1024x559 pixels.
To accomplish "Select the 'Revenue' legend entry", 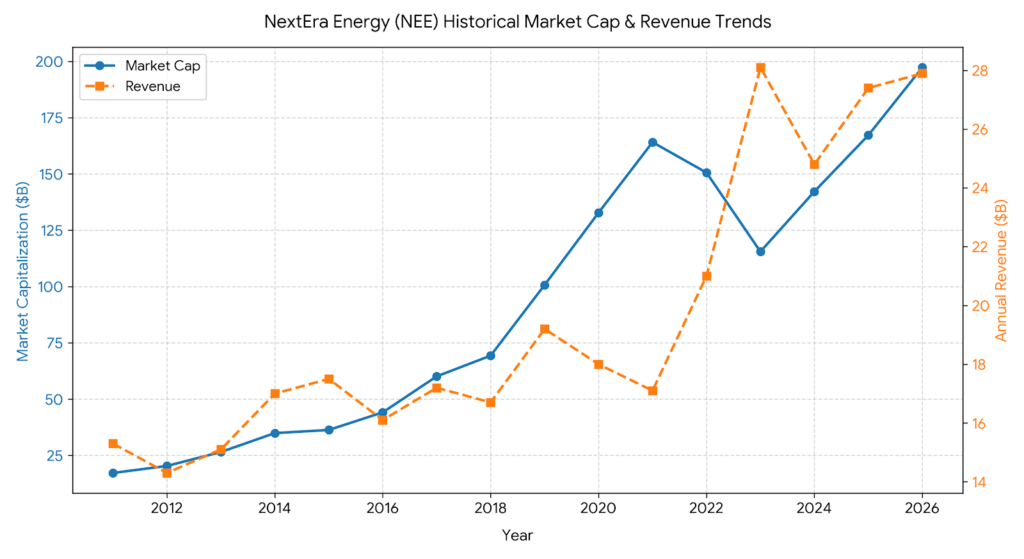I will tap(133, 86).
